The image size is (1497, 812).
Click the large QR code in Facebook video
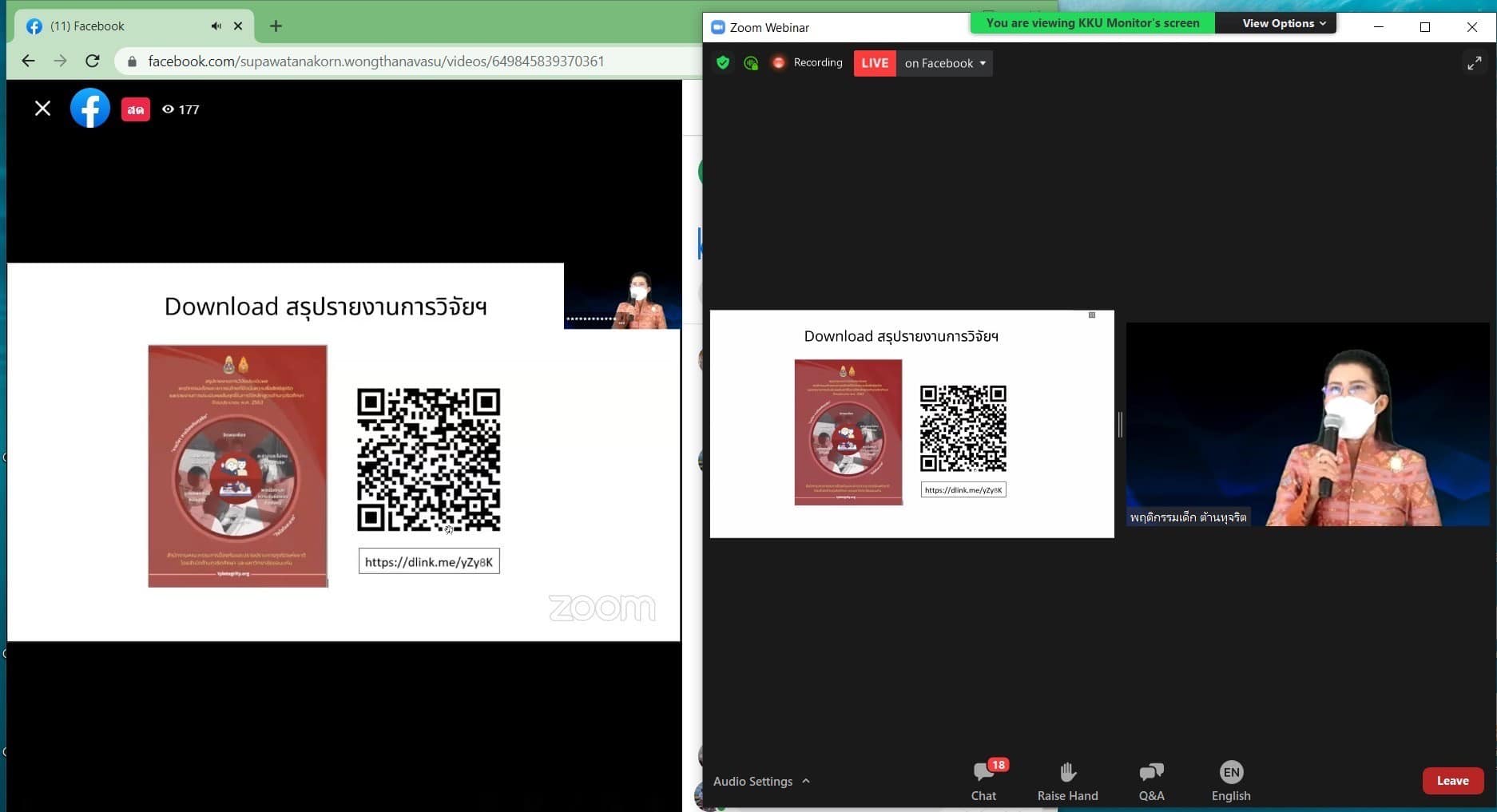(x=428, y=460)
